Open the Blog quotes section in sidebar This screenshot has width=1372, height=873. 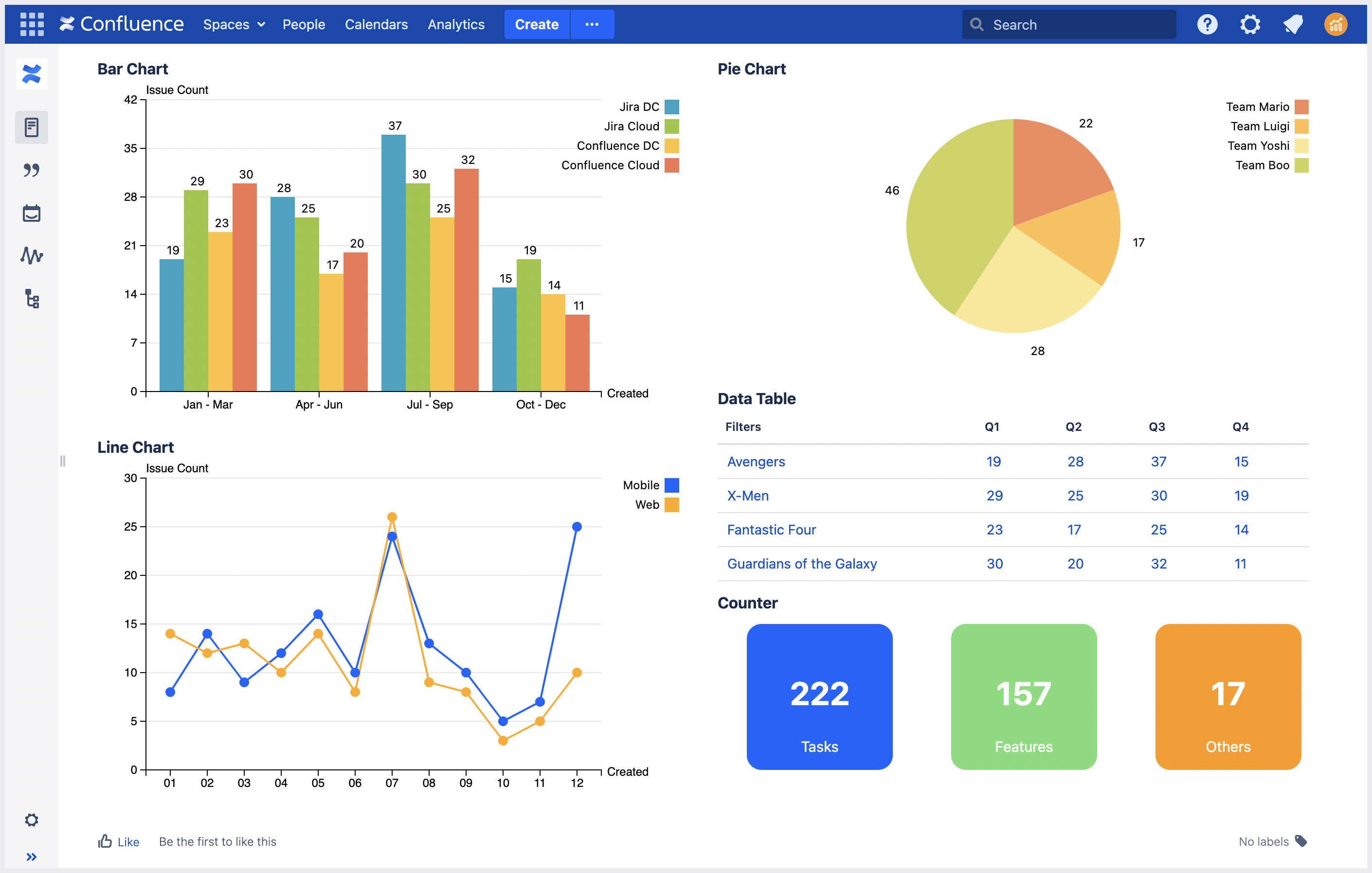pyautogui.click(x=31, y=170)
